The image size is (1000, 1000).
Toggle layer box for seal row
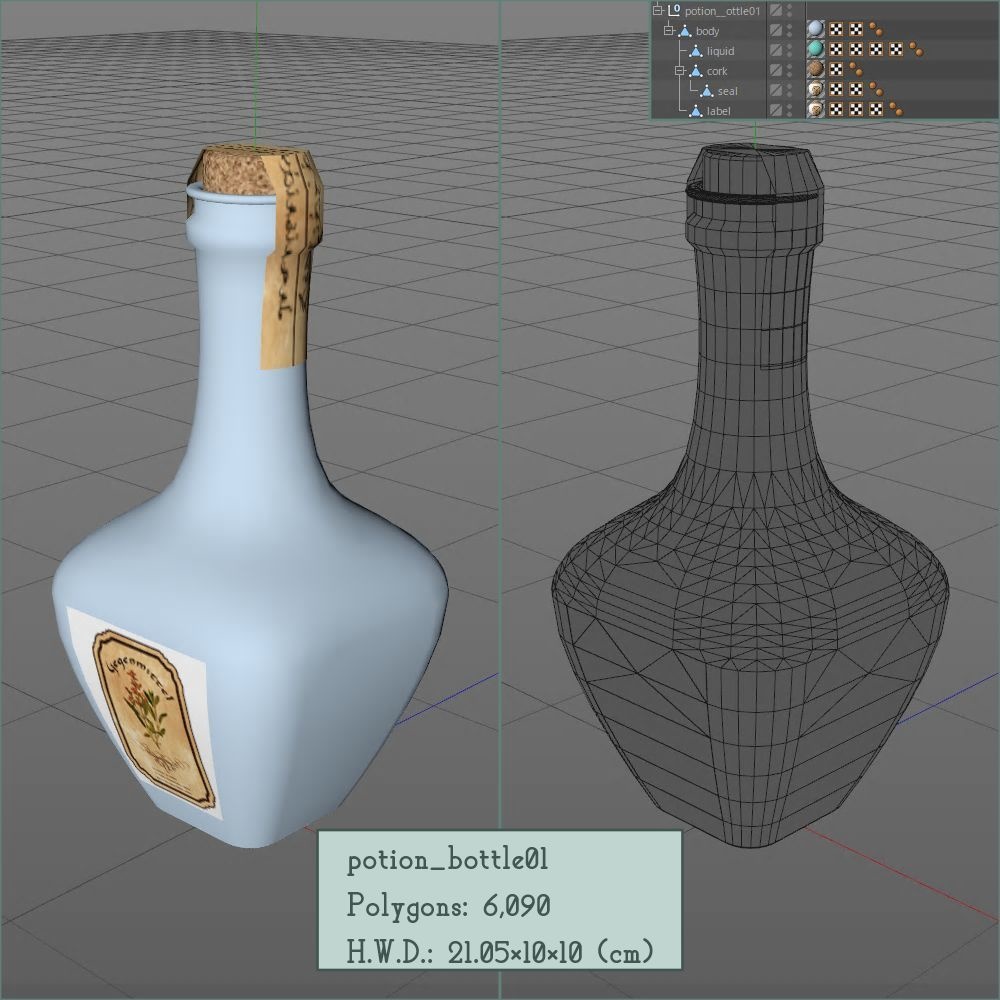776,90
